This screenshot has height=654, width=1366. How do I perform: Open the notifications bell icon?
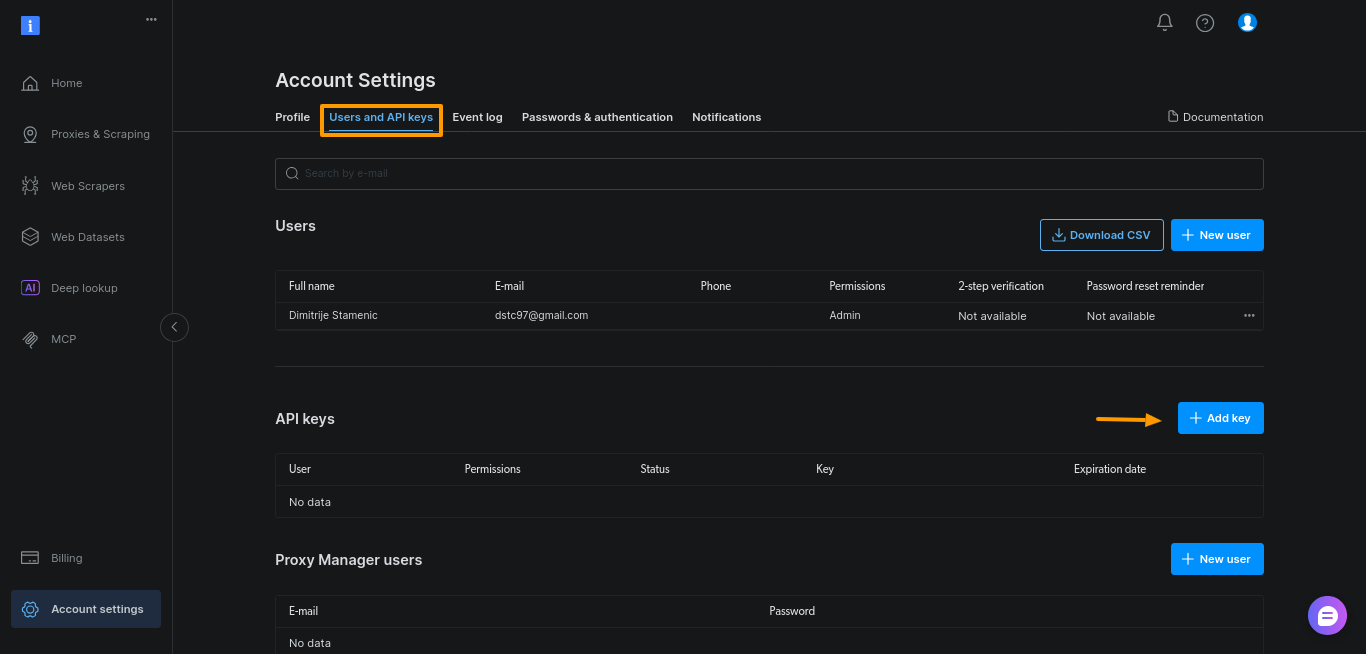point(1164,22)
